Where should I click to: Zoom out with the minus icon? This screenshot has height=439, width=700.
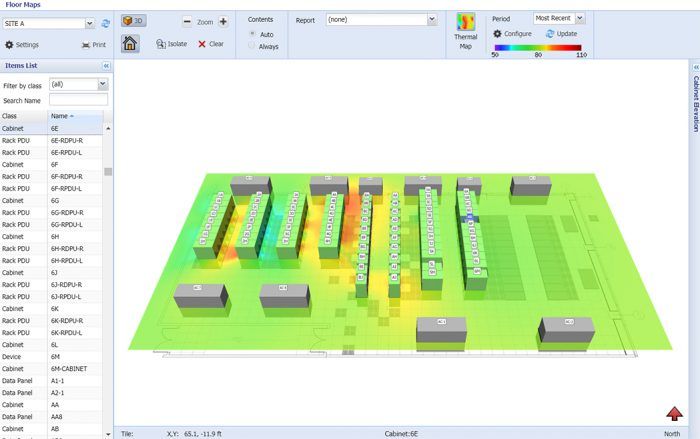tap(188, 21)
